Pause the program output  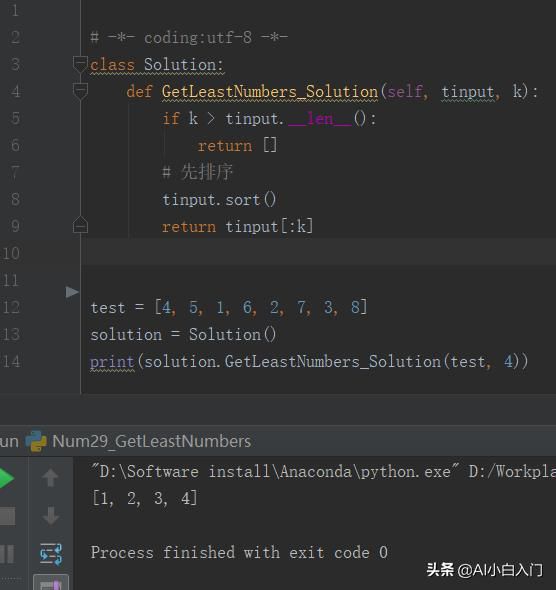[7, 554]
